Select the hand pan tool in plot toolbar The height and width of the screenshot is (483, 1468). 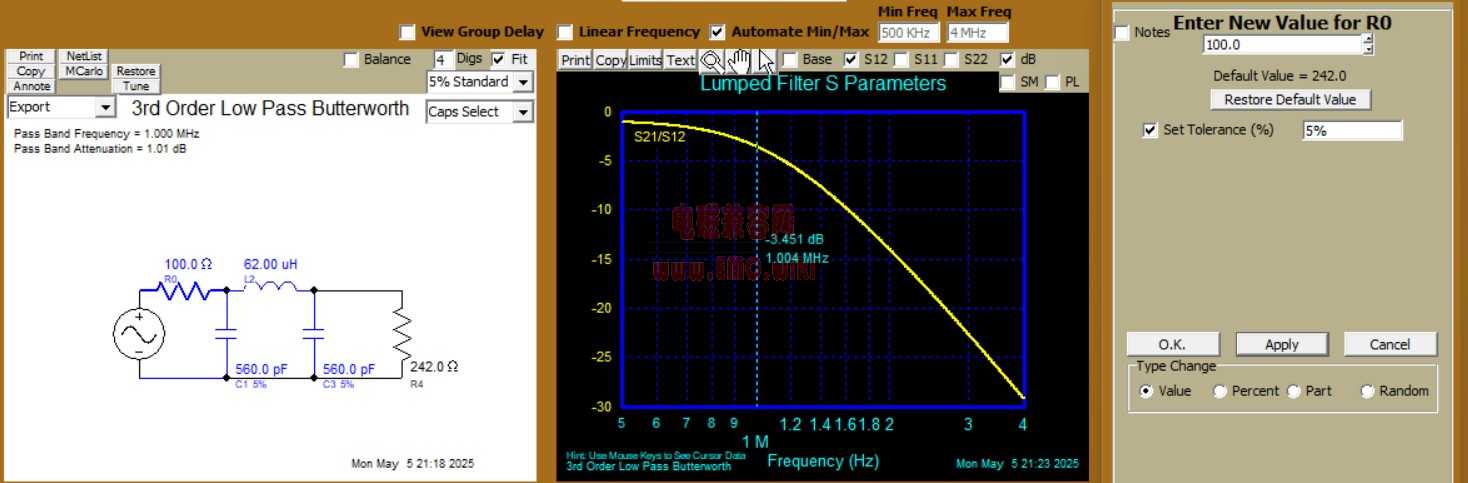point(738,60)
